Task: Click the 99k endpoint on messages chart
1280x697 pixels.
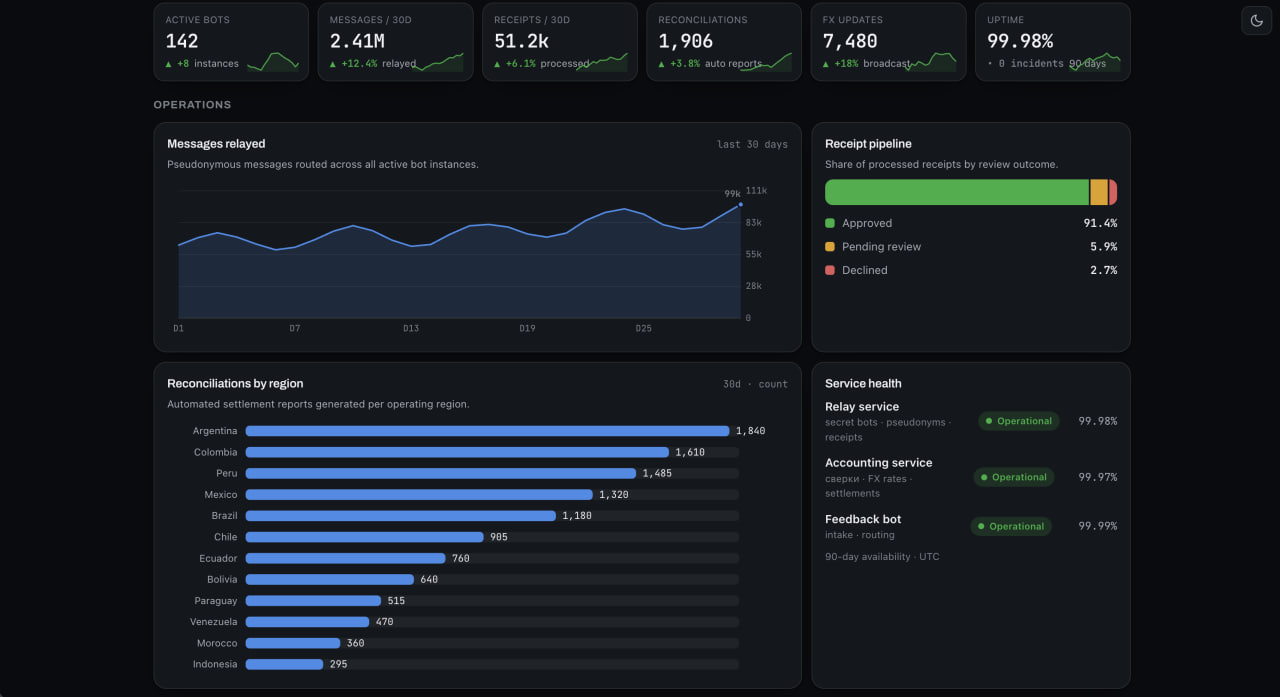Action: [x=740, y=204]
